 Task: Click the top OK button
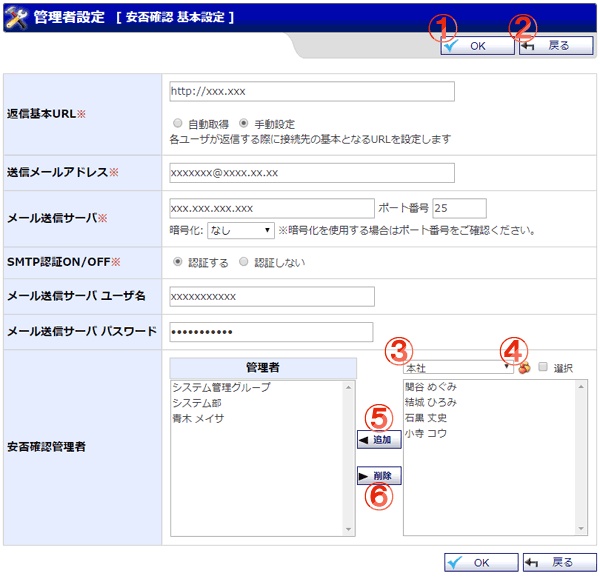click(477, 46)
